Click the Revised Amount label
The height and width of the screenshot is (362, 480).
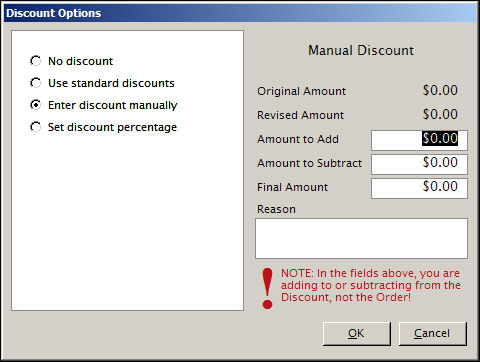[x=300, y=115]
